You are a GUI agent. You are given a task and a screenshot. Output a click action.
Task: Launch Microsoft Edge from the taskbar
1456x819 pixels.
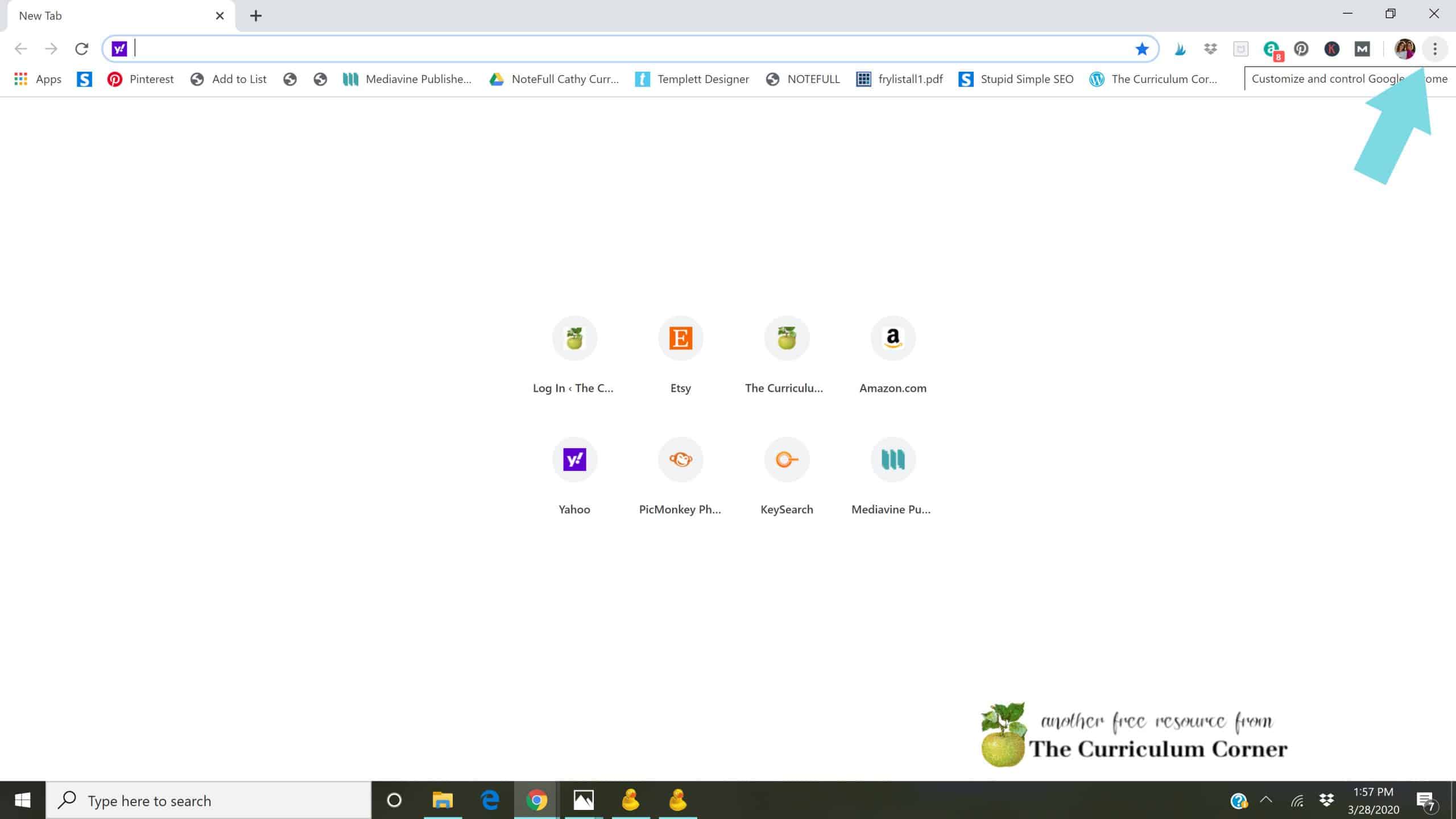pyautogui.click(x=488, y=800)
